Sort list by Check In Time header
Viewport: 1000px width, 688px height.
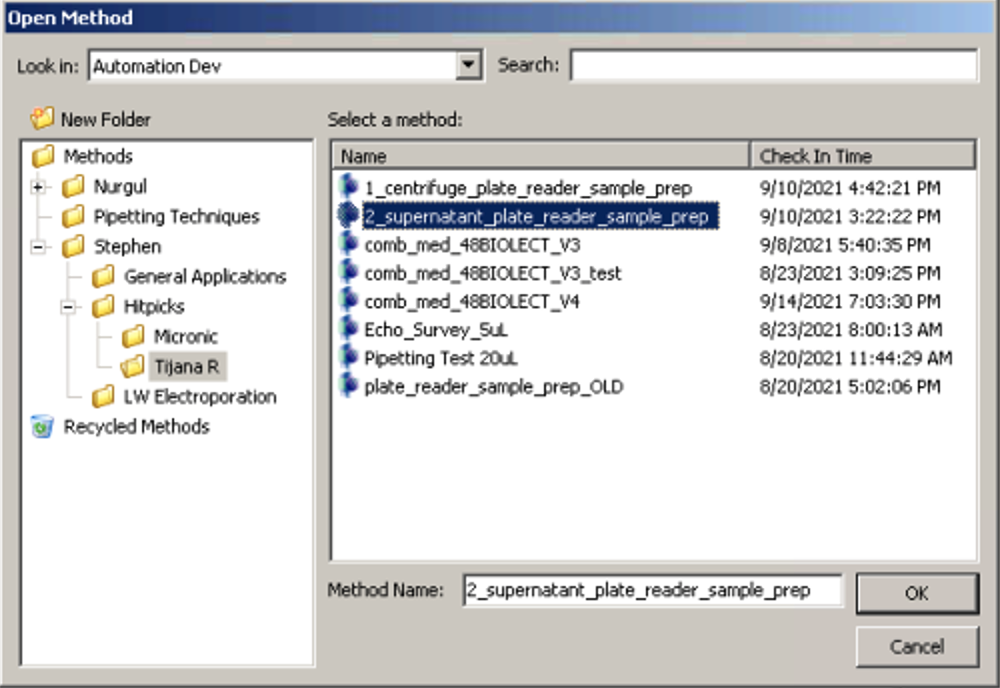pos(862,156)
